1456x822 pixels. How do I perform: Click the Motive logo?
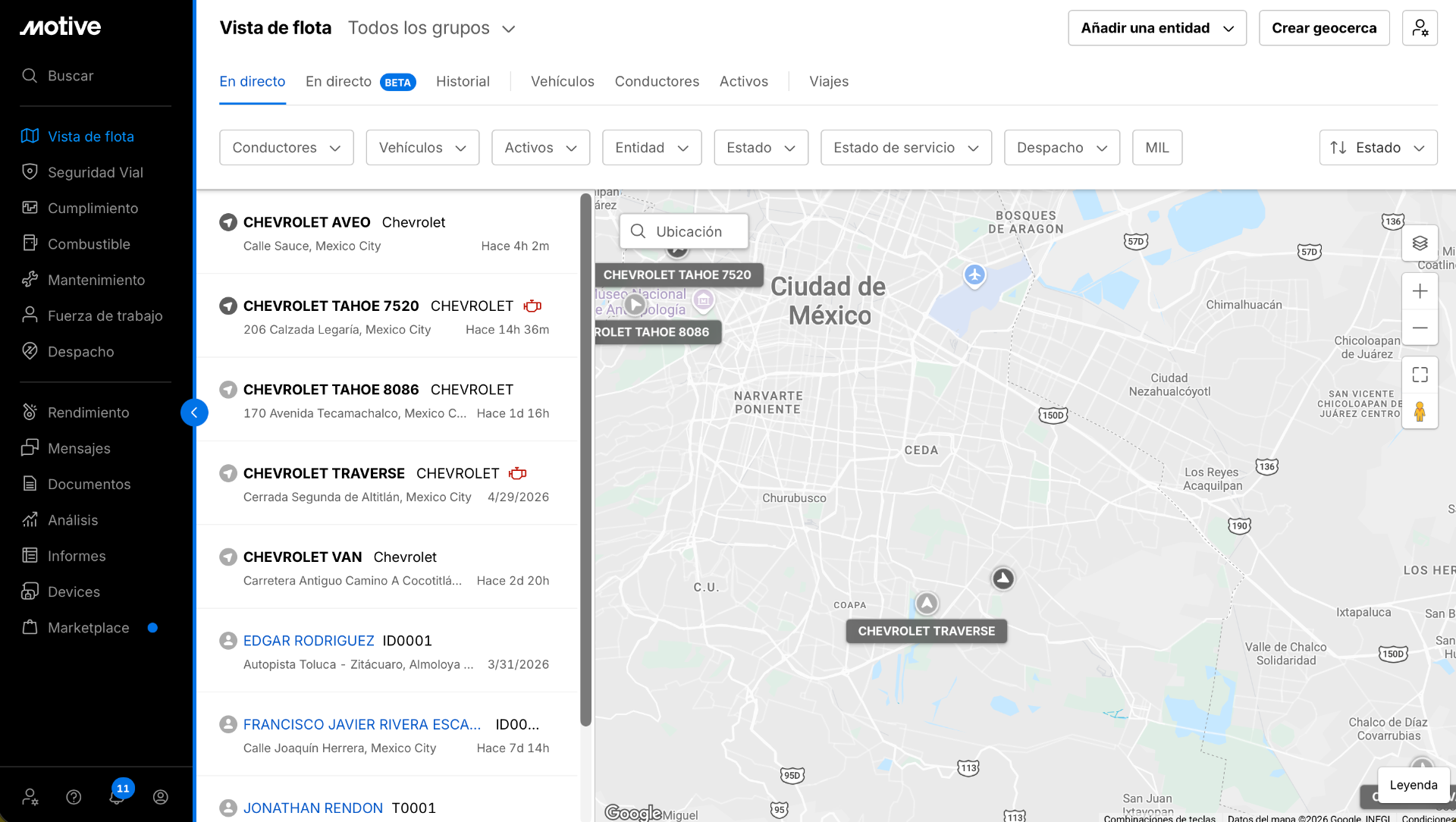(x=61, y=27)
